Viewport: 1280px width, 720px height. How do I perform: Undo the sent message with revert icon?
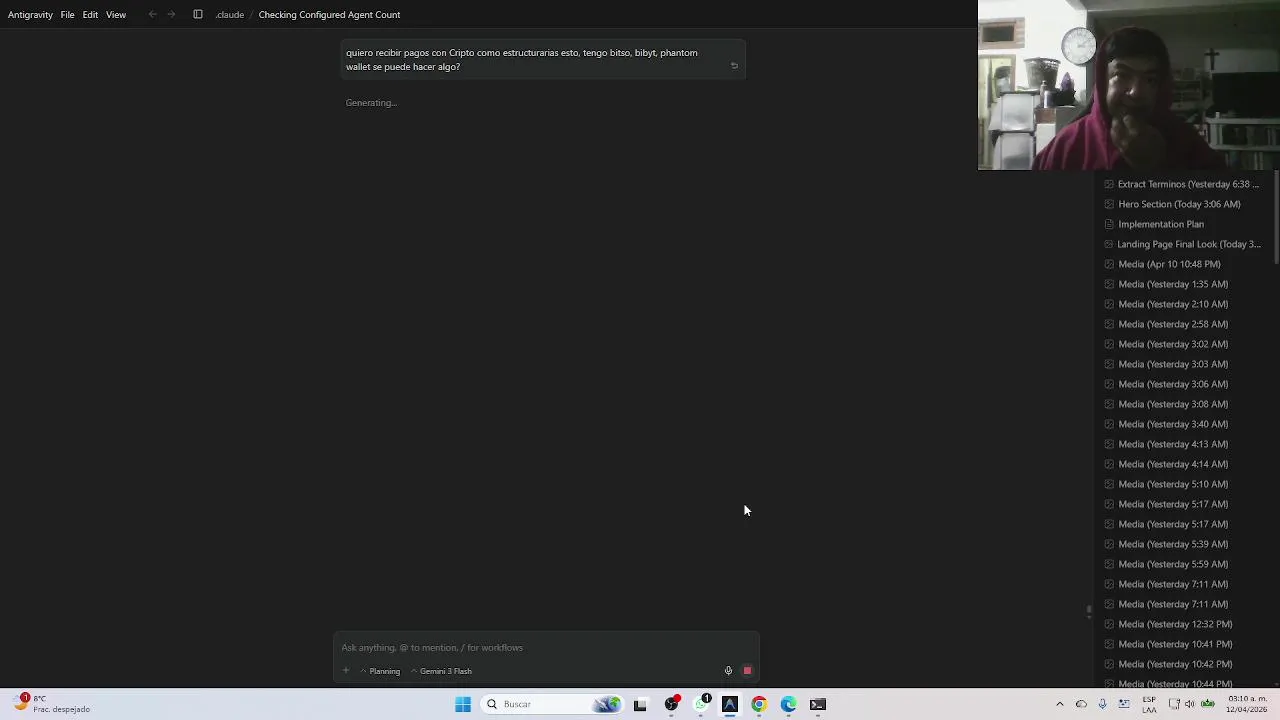(734, 66)
